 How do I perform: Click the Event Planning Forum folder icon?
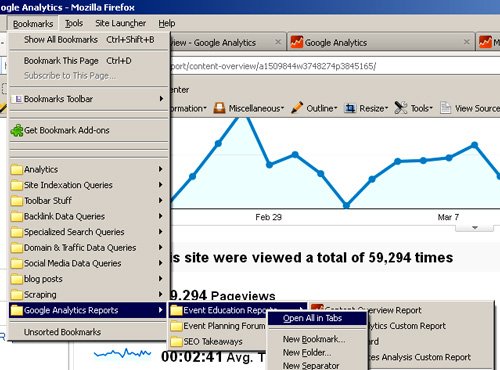[176, 326]
